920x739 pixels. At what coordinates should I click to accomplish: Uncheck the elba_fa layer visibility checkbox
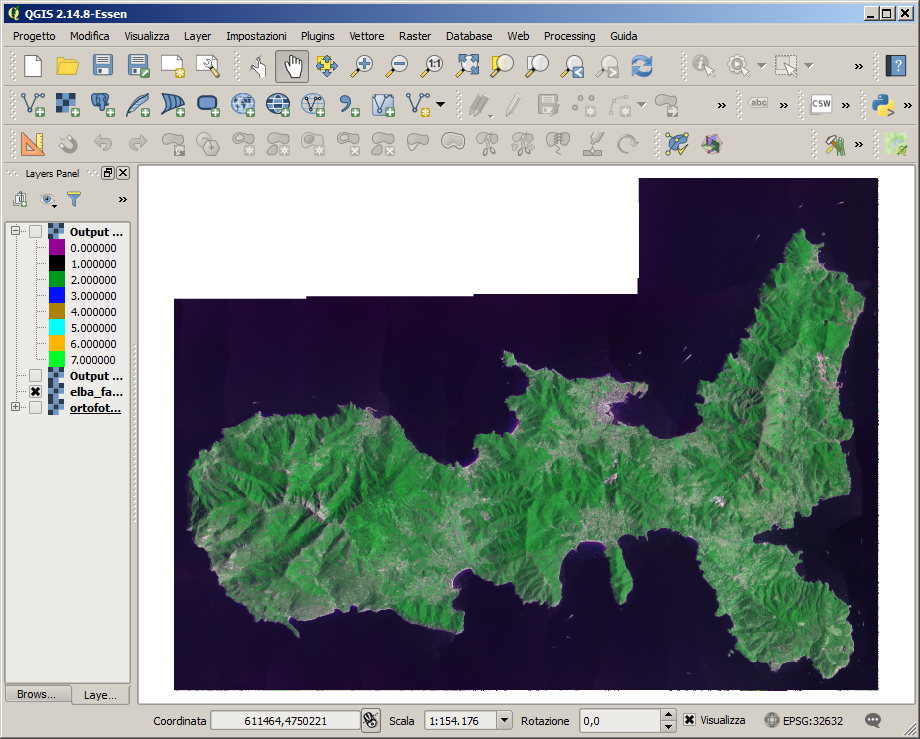click(36, 392)
